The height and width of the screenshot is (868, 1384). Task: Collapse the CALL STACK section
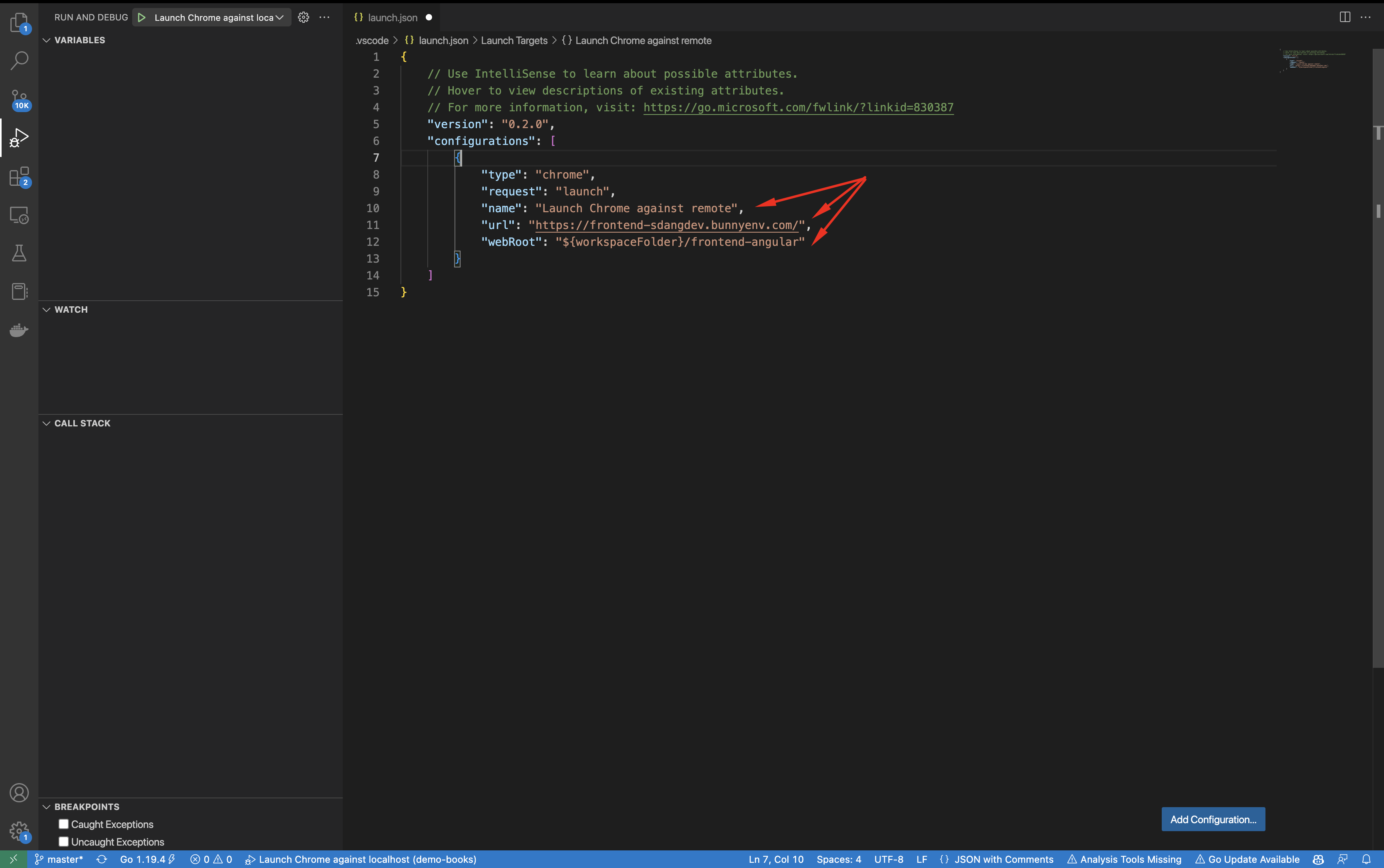[46, 423]
